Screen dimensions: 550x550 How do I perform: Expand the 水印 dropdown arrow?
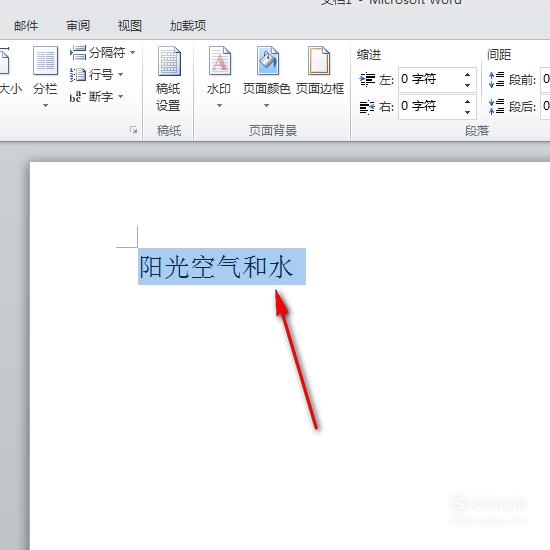(x=219, y=105)
